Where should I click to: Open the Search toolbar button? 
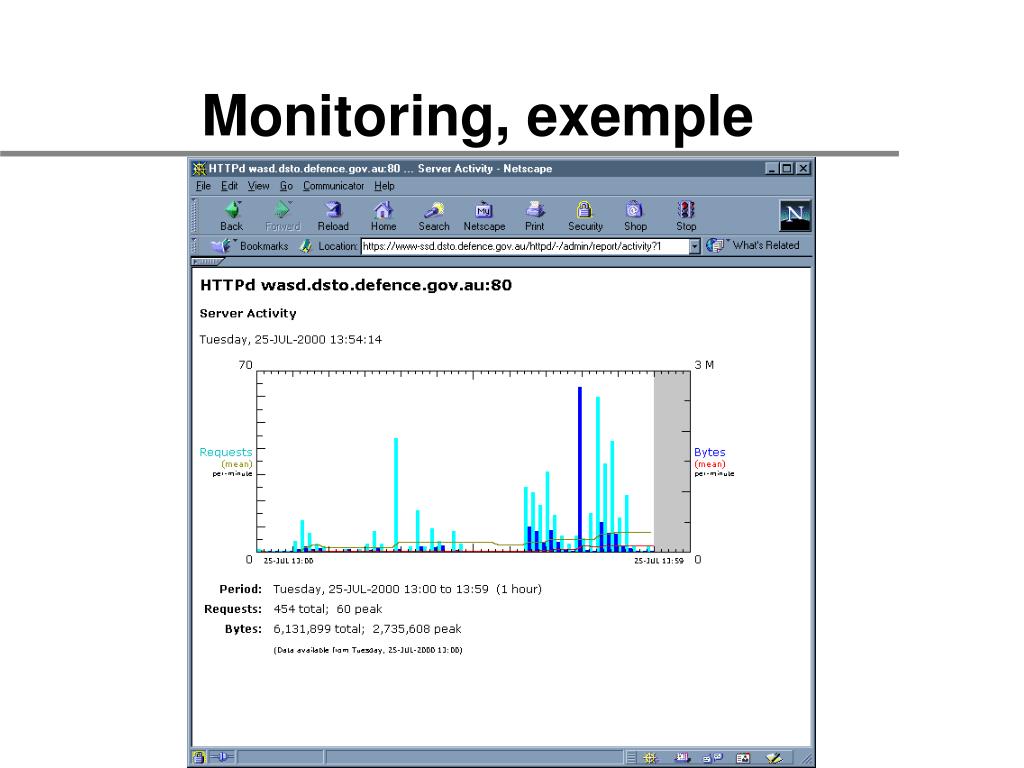point(434,216)
